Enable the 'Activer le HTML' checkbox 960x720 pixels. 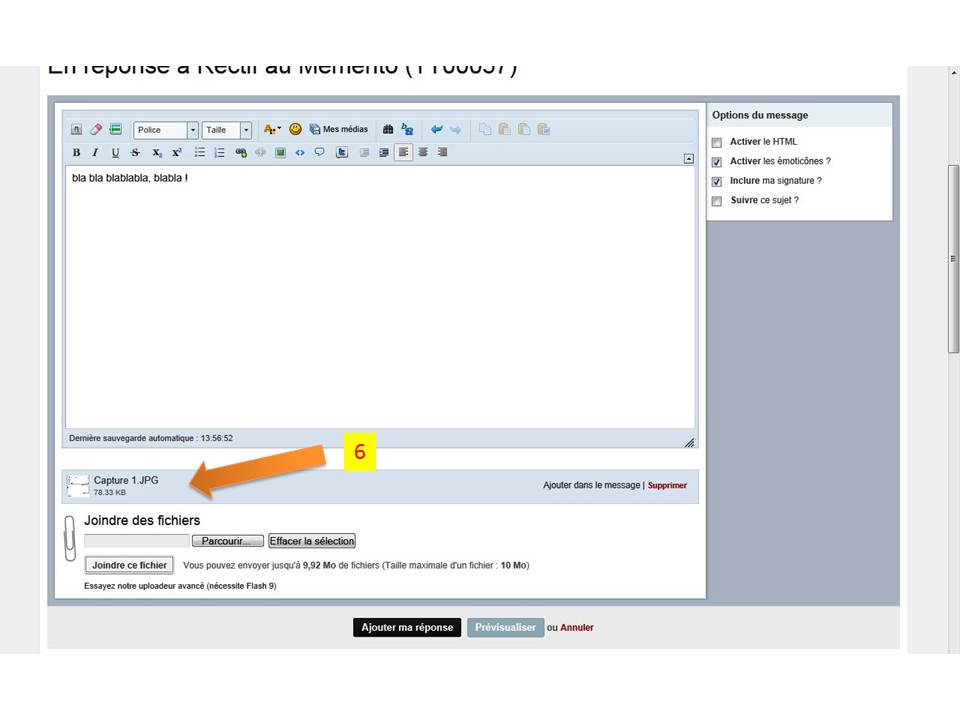(716, 143)
